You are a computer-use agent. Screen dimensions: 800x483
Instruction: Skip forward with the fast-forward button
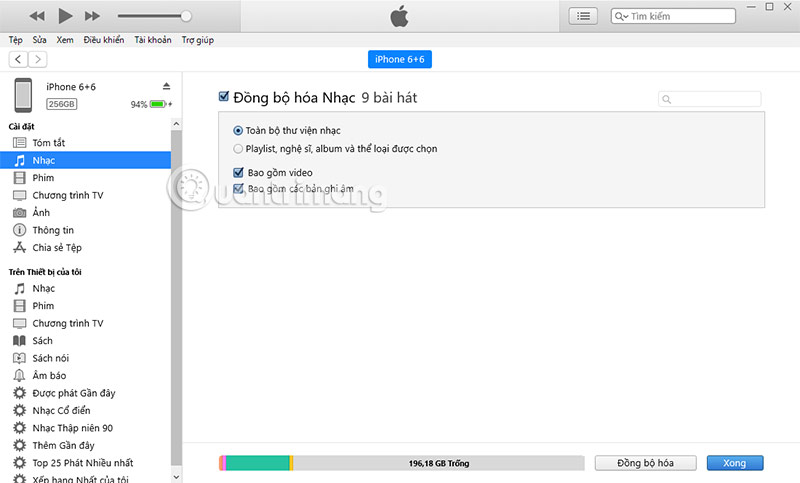pos(92,16)
